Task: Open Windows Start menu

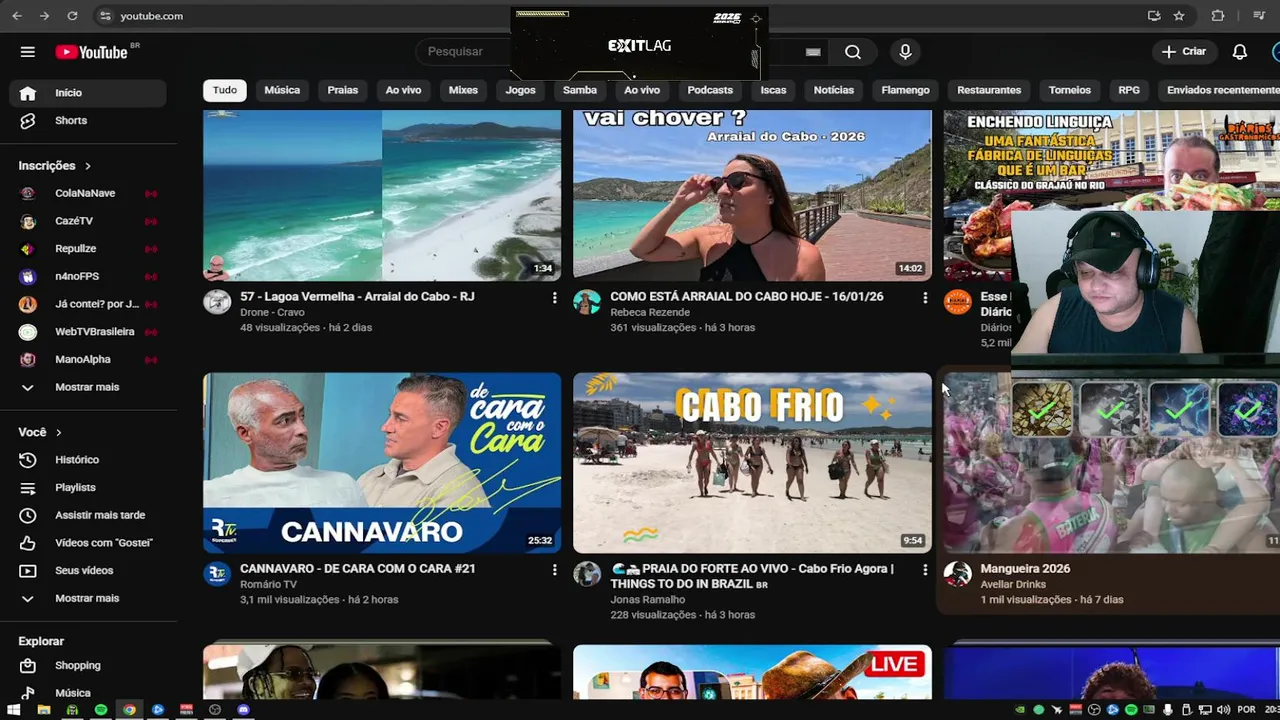Action: click(16, 710)
